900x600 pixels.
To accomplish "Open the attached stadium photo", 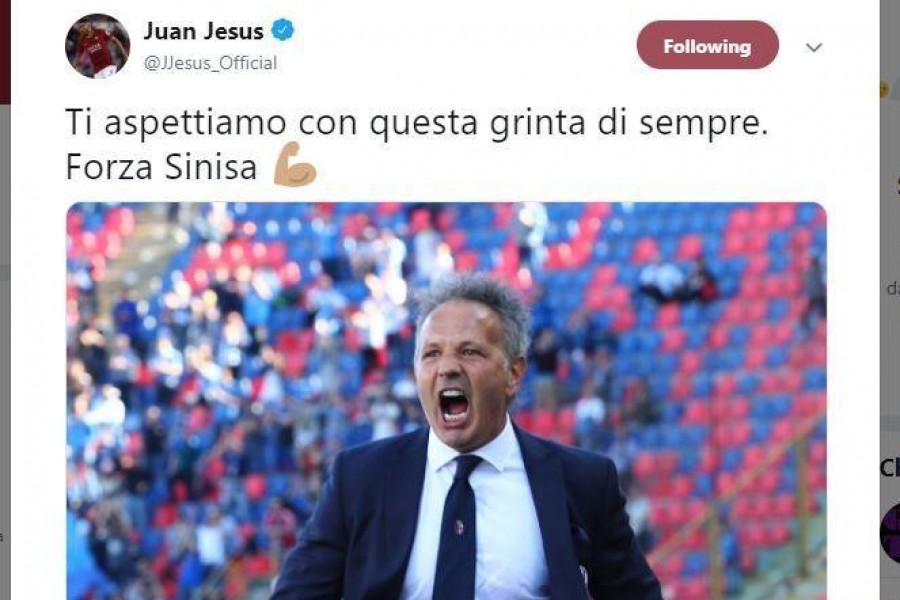I will tap(447, 401).
